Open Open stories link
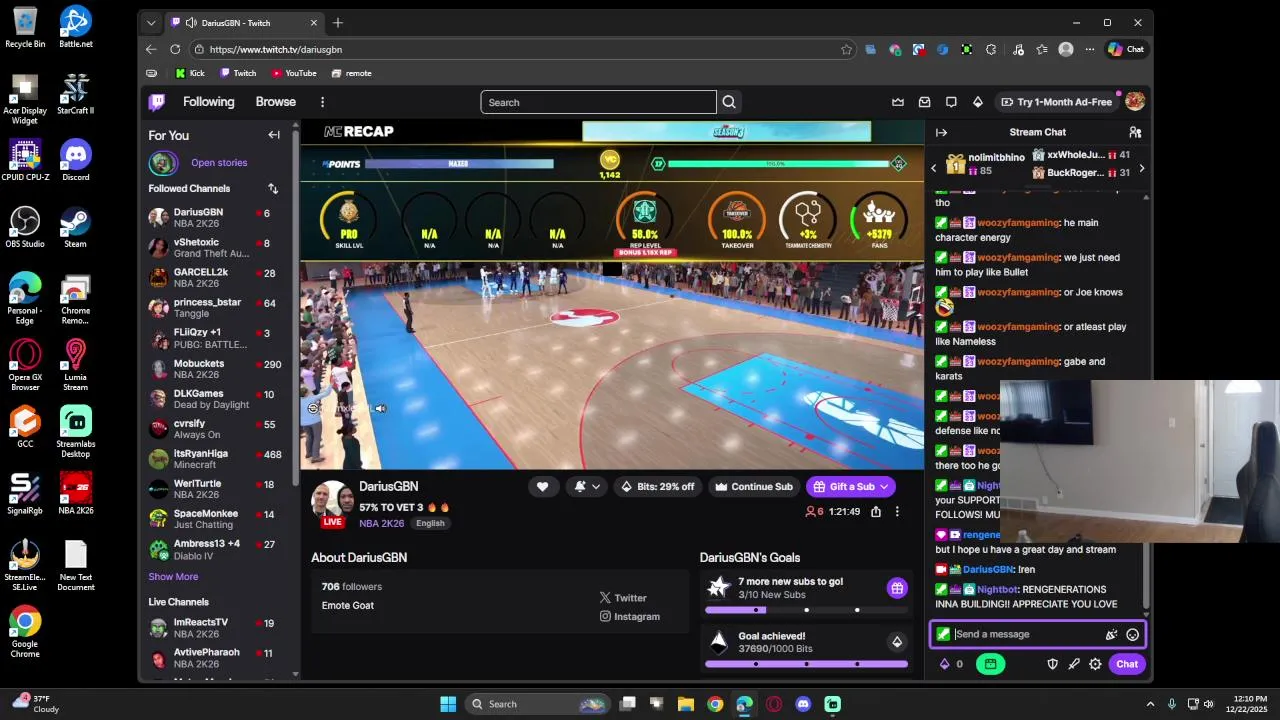1280x720 pixels. (x=219, y=163)
